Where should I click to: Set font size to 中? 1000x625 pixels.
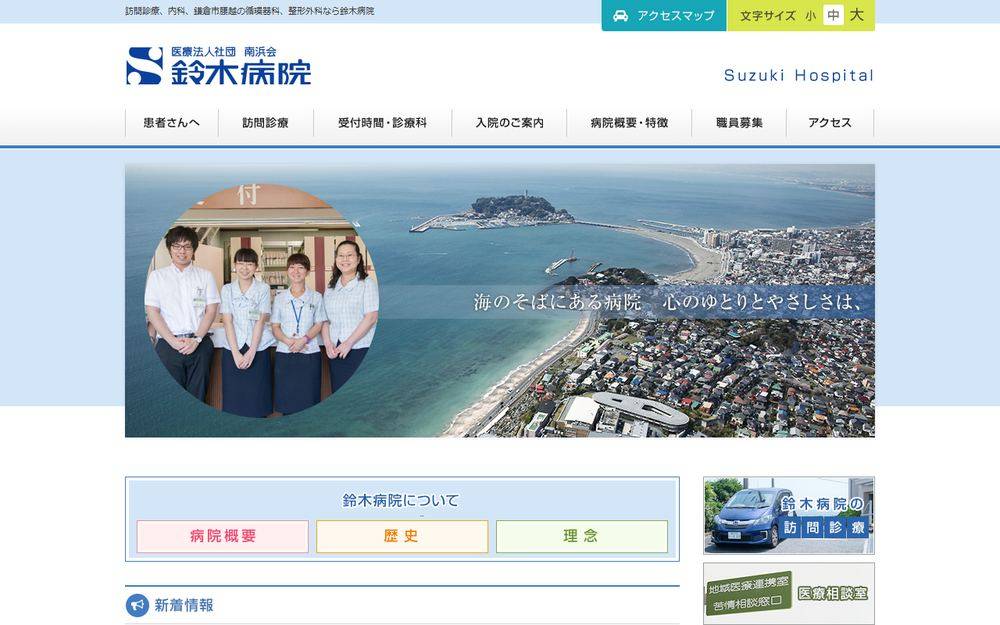[833, 15]
